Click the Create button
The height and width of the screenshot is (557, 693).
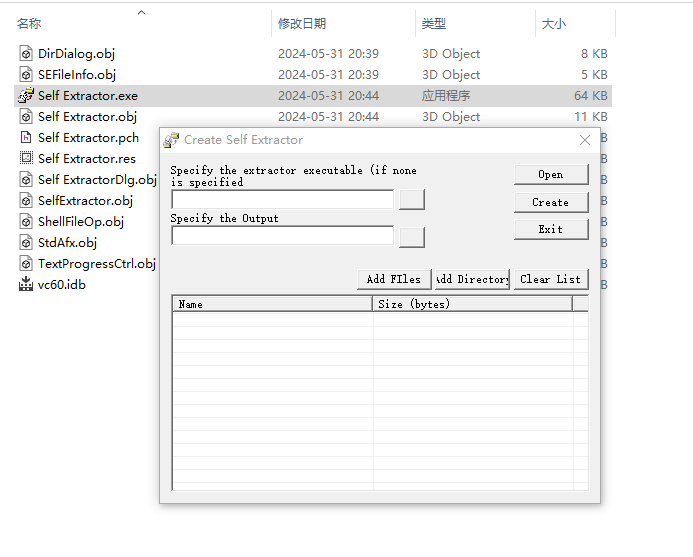[x=551, y=202]
